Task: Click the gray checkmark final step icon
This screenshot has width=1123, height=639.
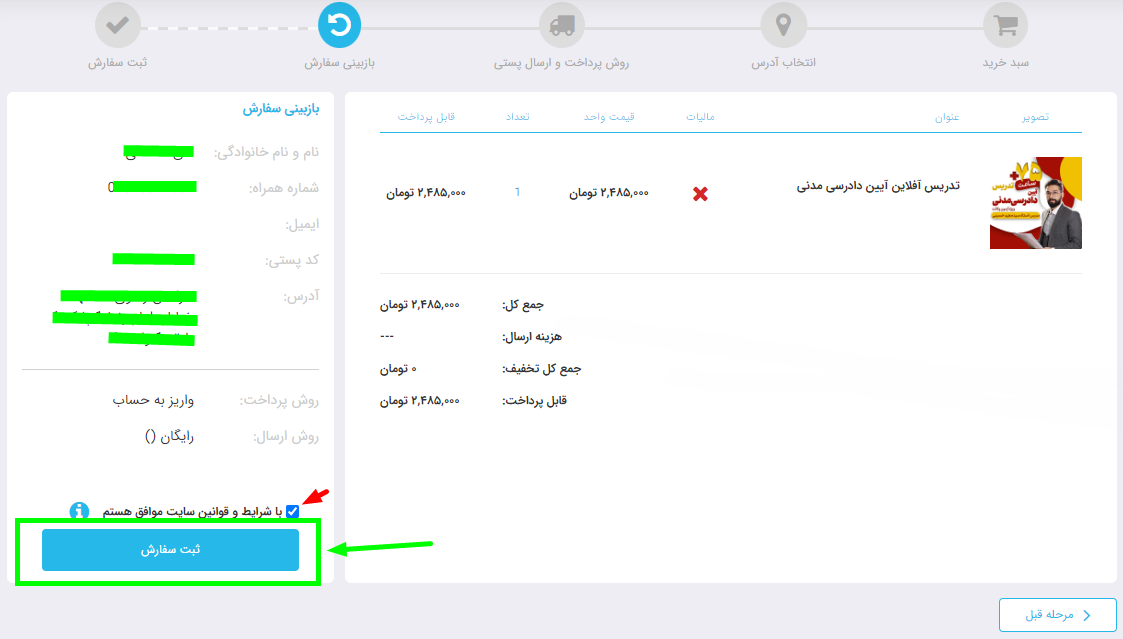Action: [x=117, y=26]
